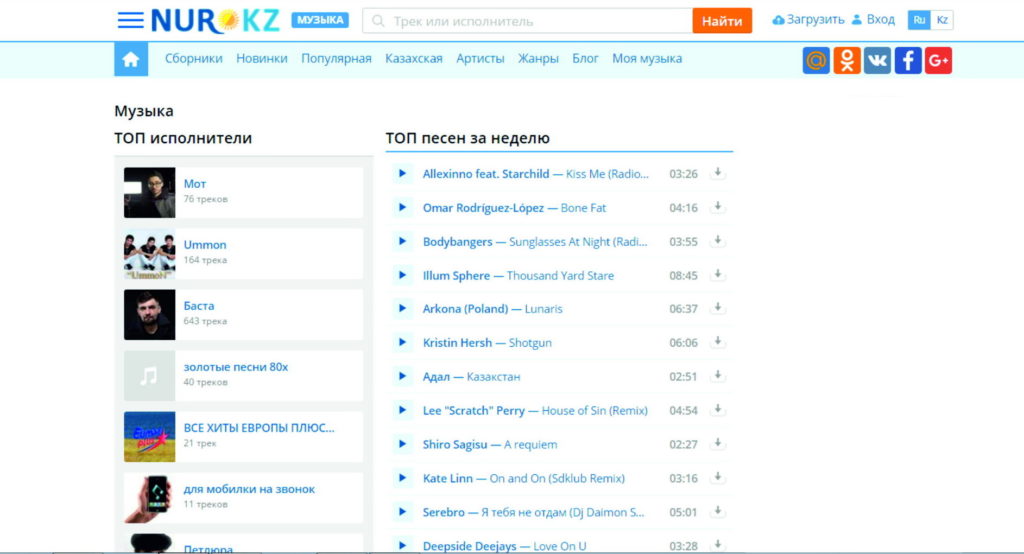
Task: Open the Казахская menu item
Action: (413, 59)
